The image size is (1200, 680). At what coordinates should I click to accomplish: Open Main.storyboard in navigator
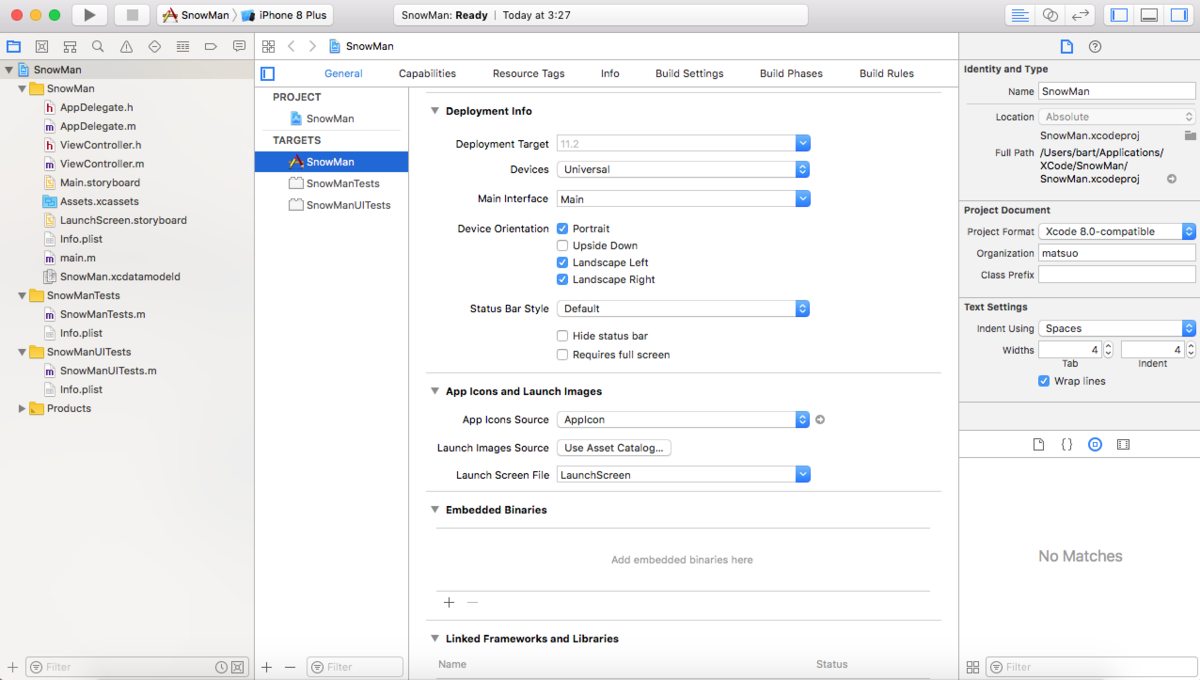point(99,183)
